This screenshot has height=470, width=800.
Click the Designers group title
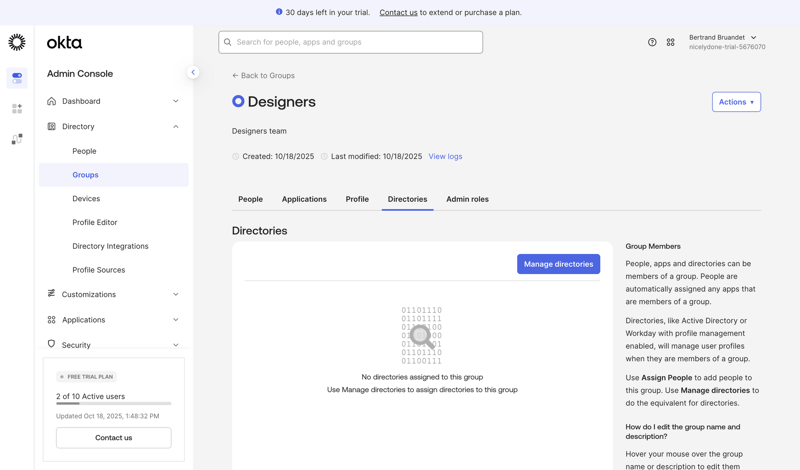click(x=282, y=102)
